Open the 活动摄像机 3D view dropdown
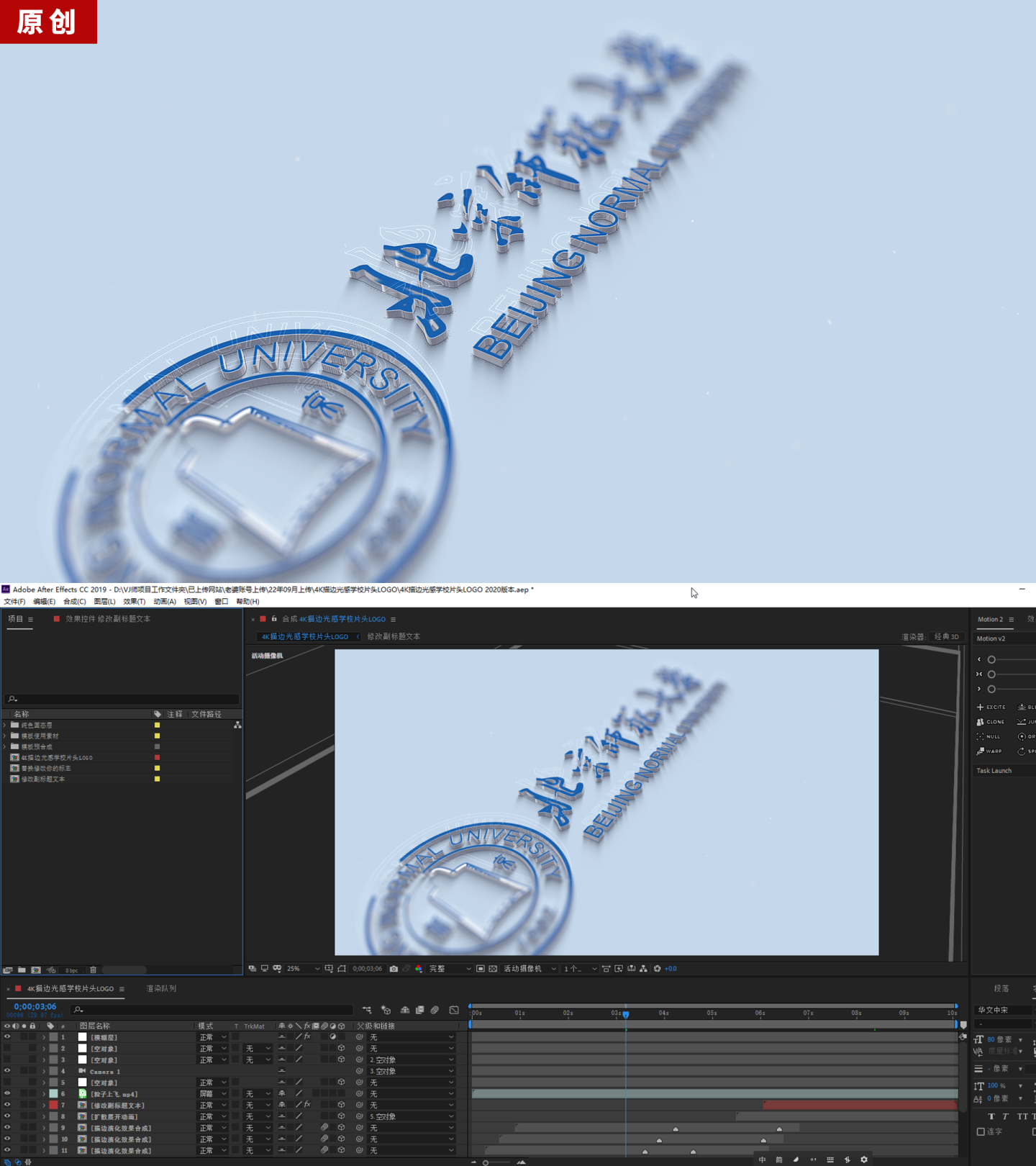 530,969
